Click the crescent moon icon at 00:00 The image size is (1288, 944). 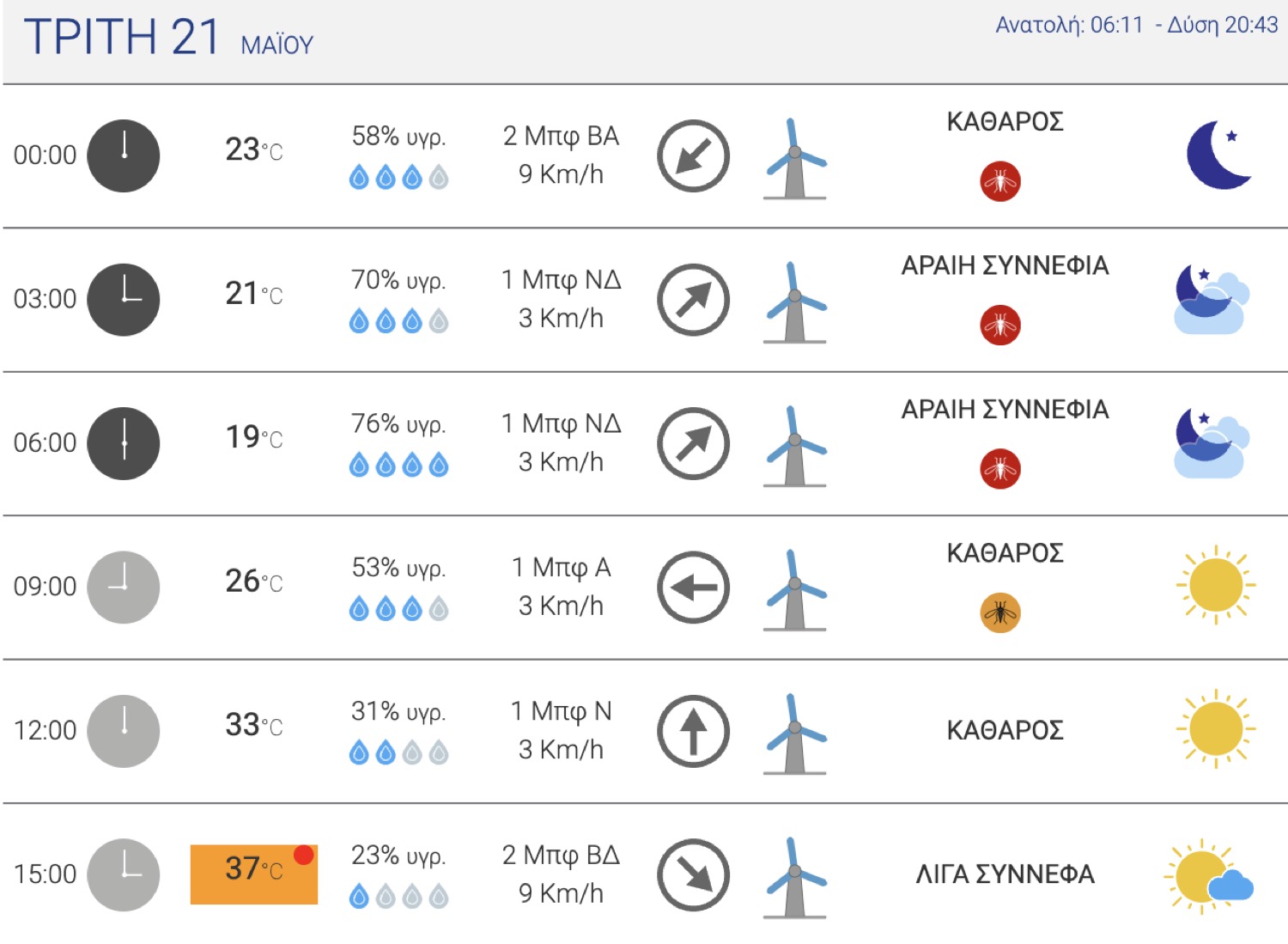pyautogui.click(x=1218, y=155)
